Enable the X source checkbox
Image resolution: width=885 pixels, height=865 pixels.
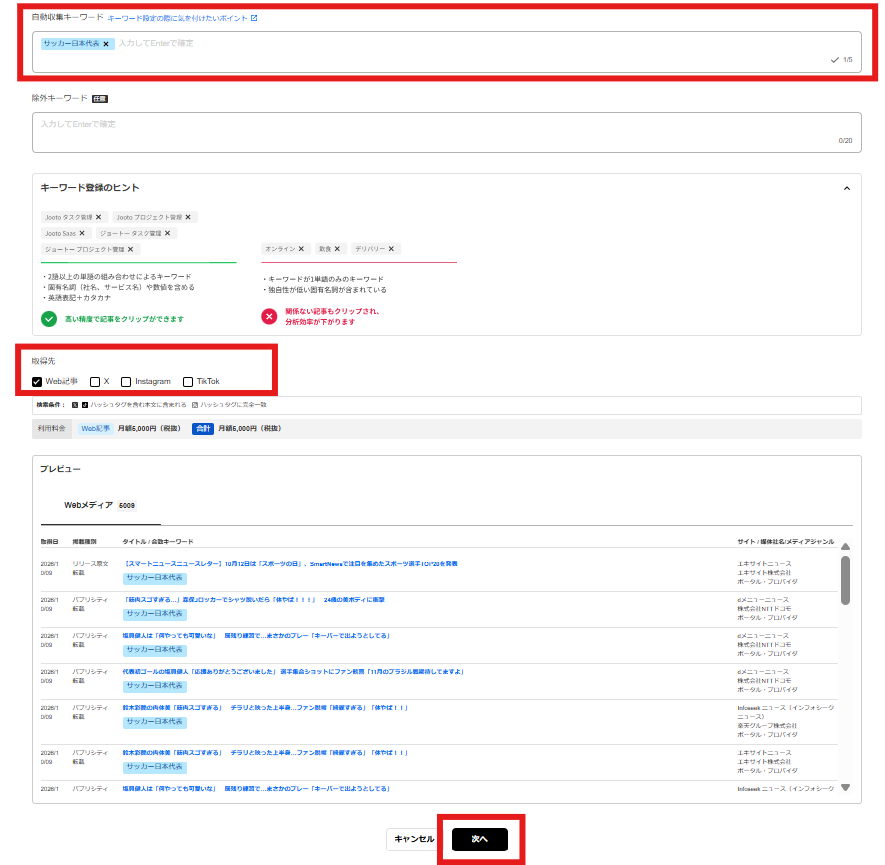[x=95, y=382]
